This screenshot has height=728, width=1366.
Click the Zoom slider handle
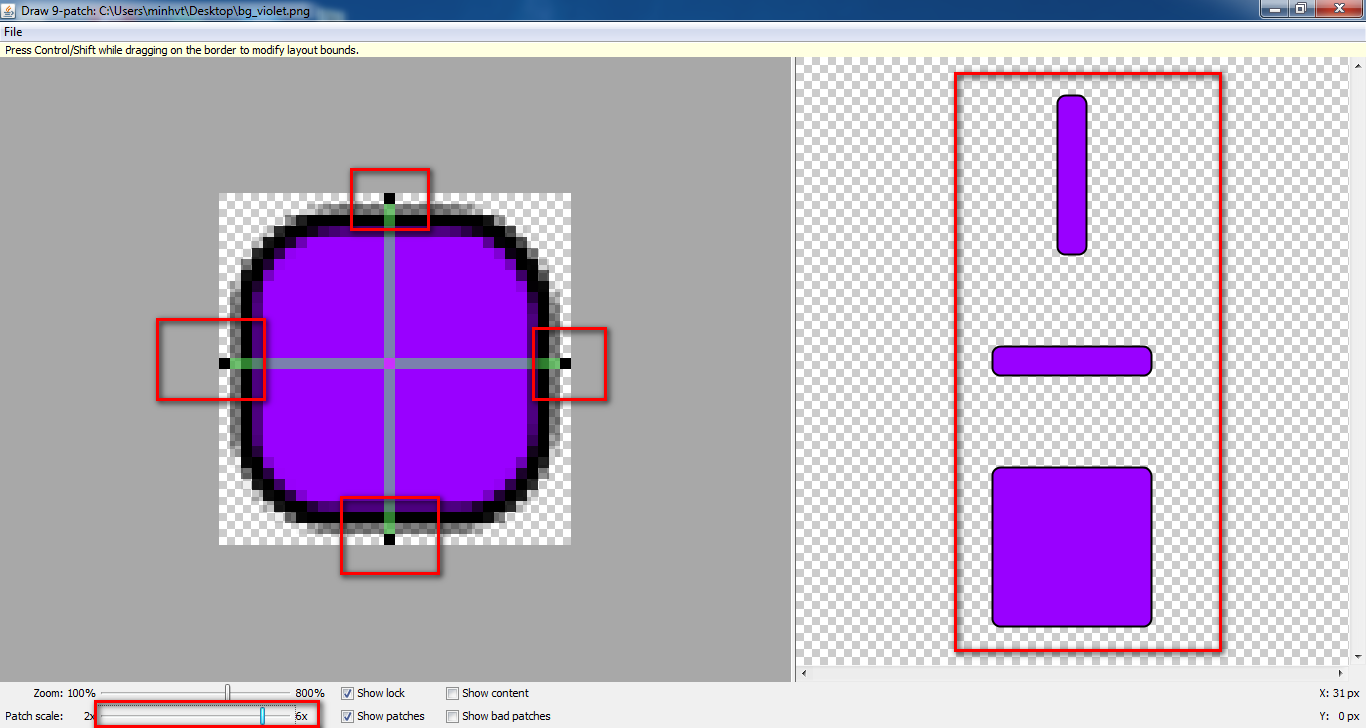point(228,692)
